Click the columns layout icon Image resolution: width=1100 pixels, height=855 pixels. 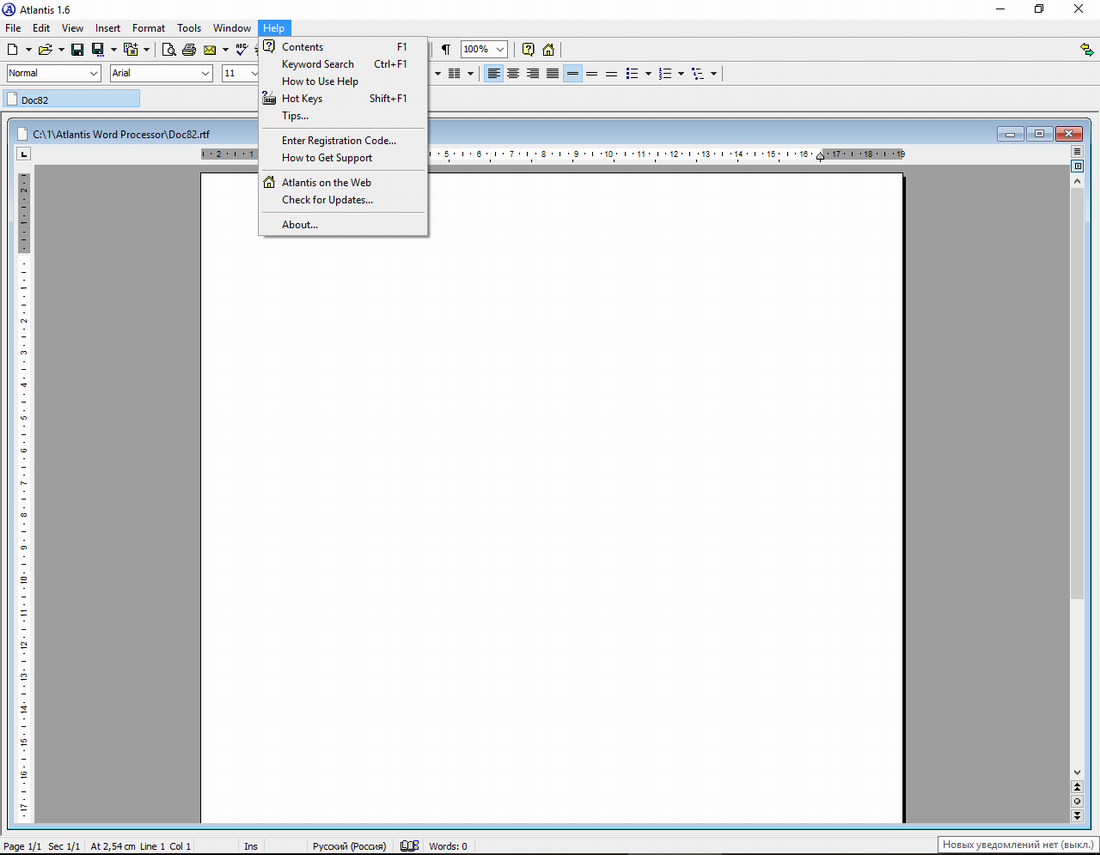pyautogui.click(x=454, y=74)
